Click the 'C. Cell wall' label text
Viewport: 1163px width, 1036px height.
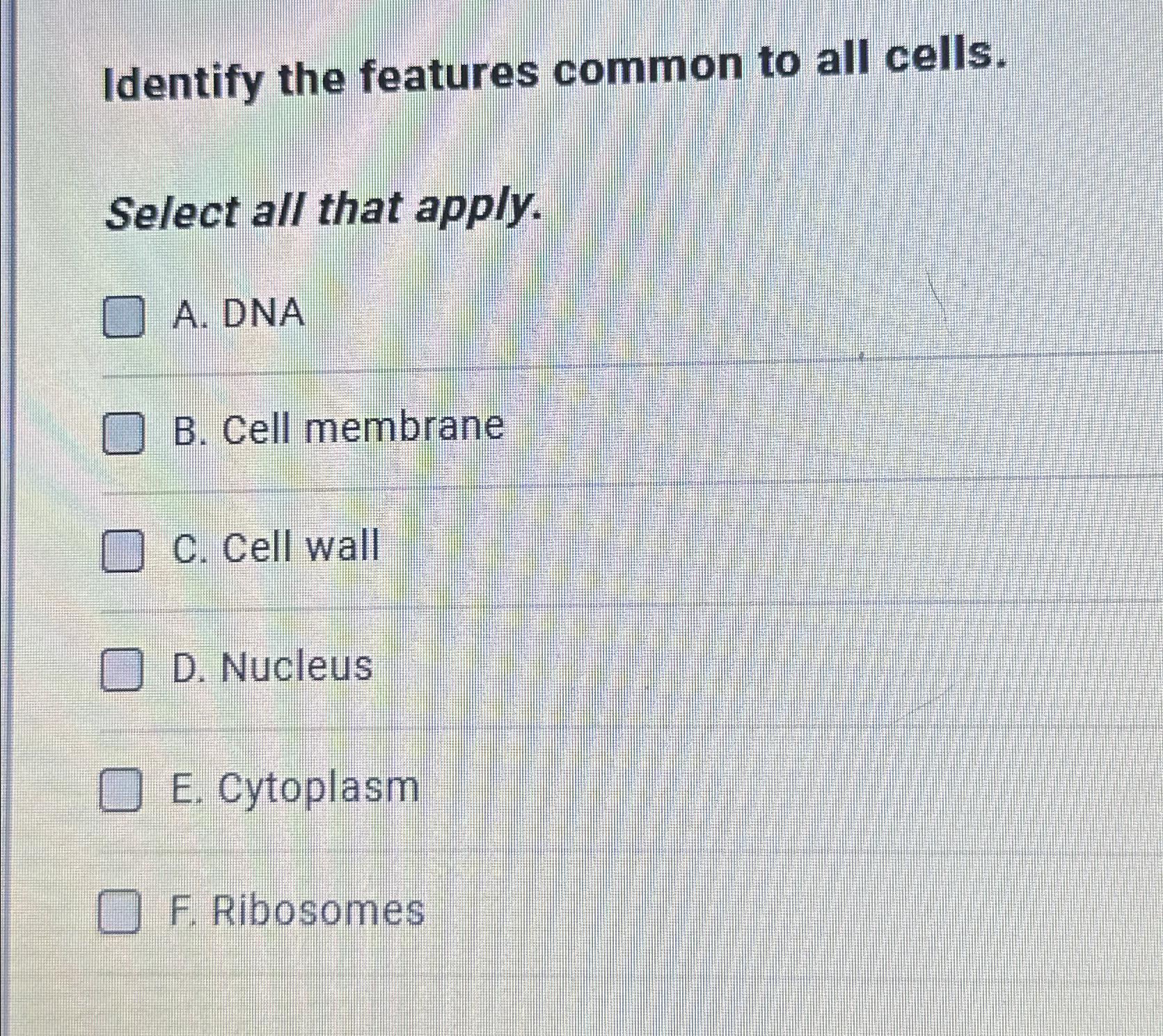click(276, 547)
